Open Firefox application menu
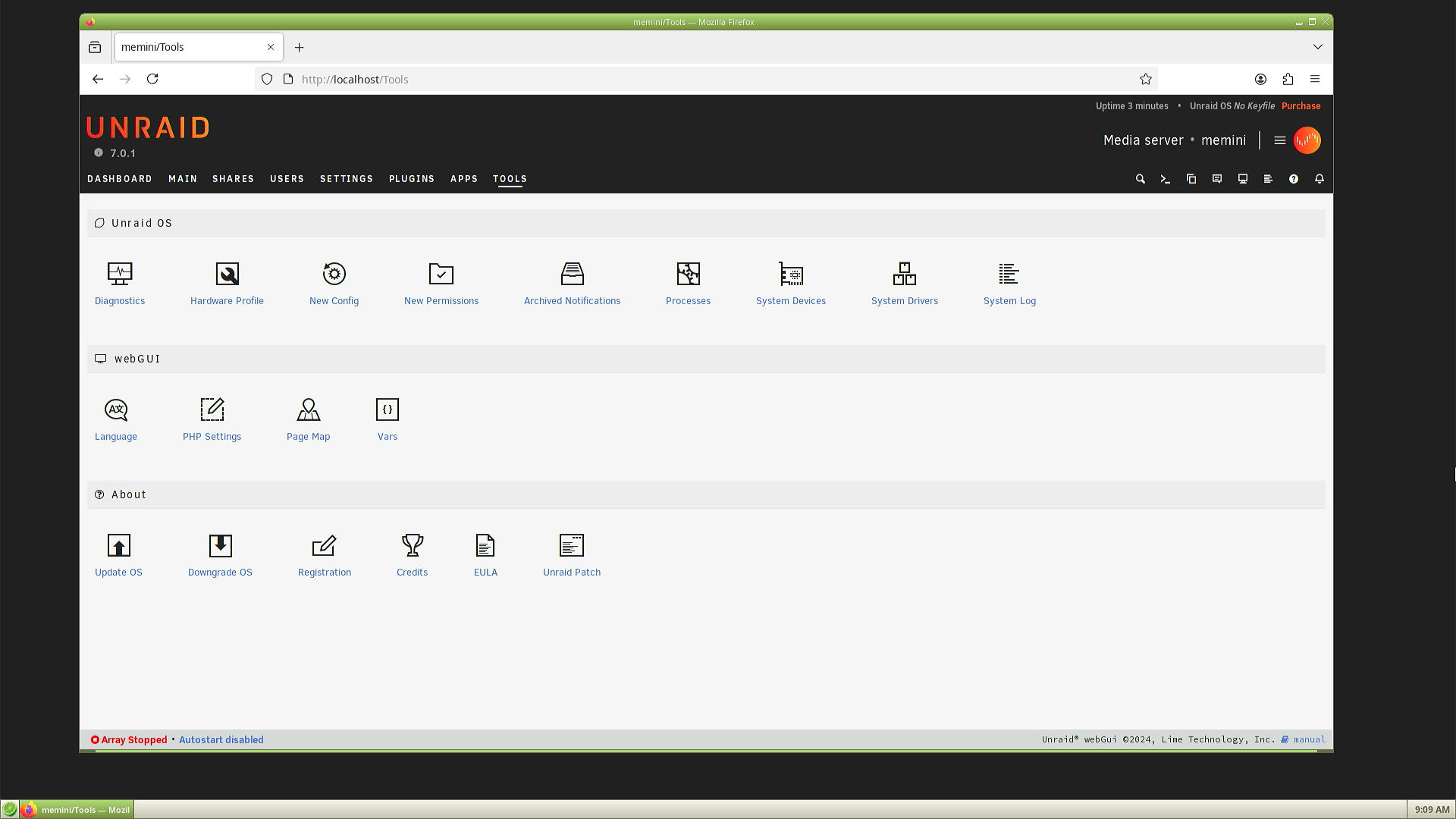The width and height of the screenshot is (1456, 819). tap(1315, 79)
